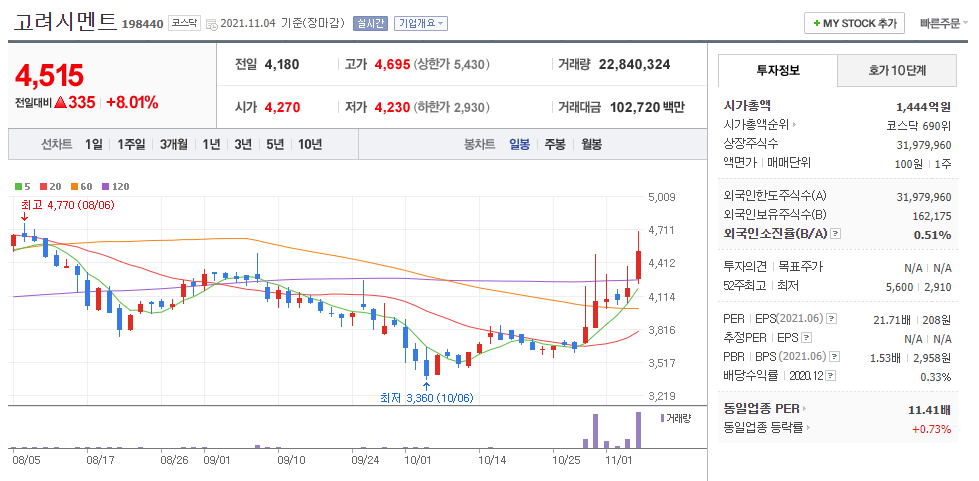Open help icon beside PBR BPS(2021.06)
Image resolution: width=979 pixels, height=481 pixels.
[x=834, y=357]
